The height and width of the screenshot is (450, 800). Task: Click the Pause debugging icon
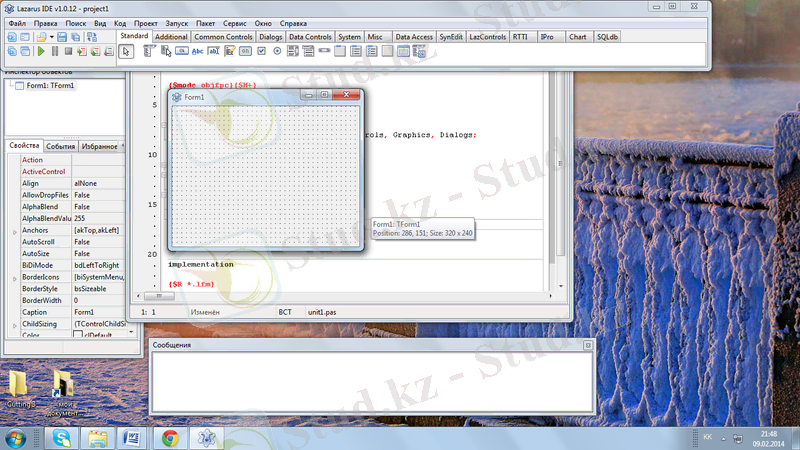tap(55, 51)
